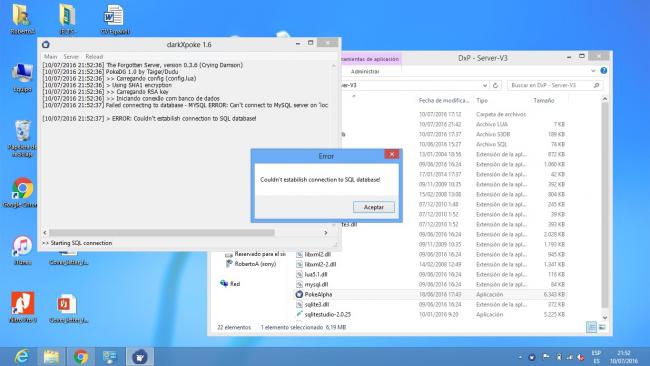
Task: Select the iTunes desktop shortcut
Action: click(22, 250)
